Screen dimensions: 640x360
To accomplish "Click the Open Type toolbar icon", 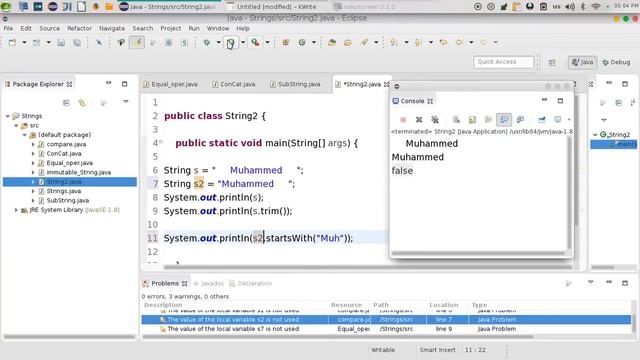I will pyautogui.click(x=332, y=42).
